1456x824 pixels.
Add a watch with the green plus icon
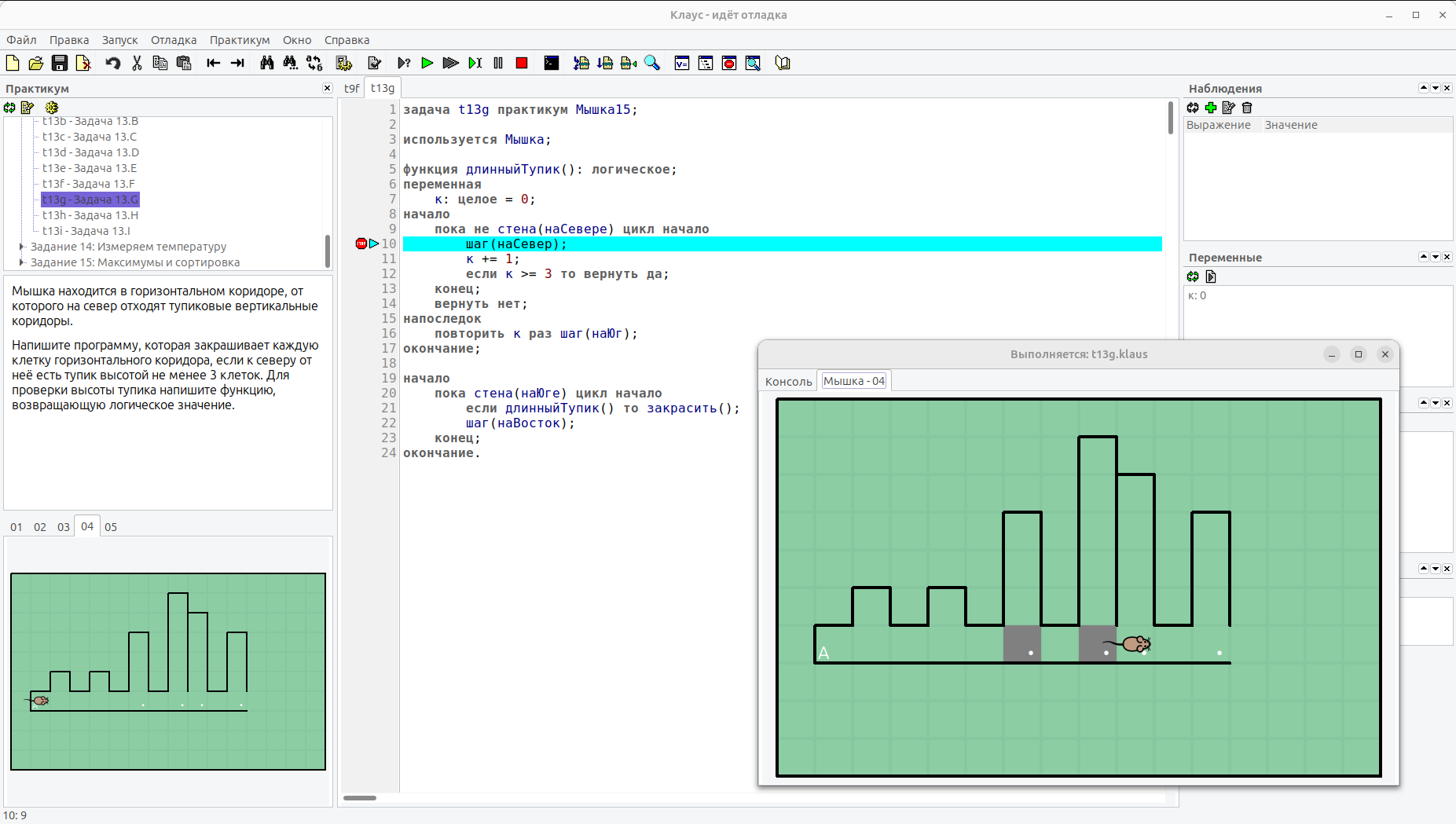click(1211, 108)
